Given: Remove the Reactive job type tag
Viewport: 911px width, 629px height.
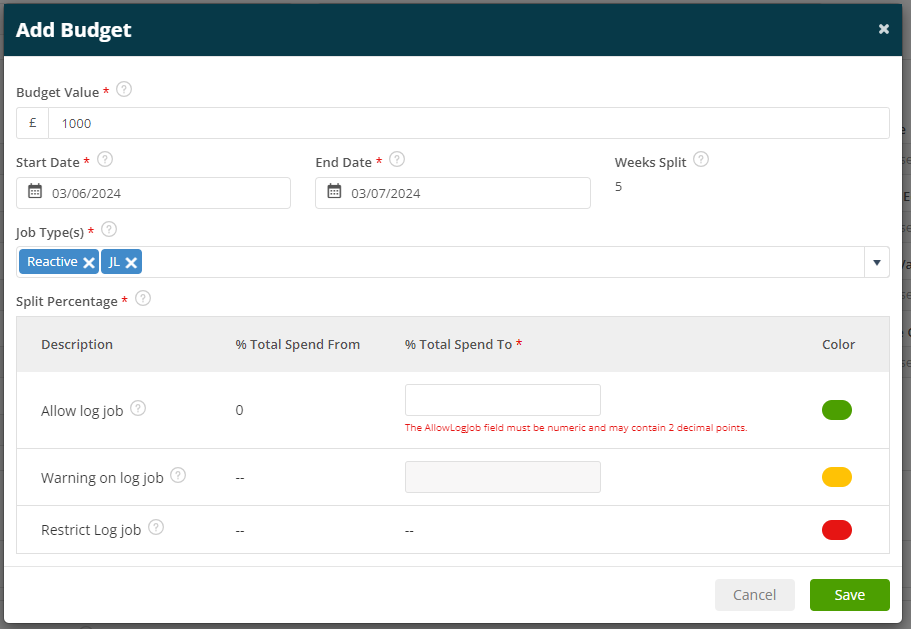Looking at the screenshot, I should (89, 263).
